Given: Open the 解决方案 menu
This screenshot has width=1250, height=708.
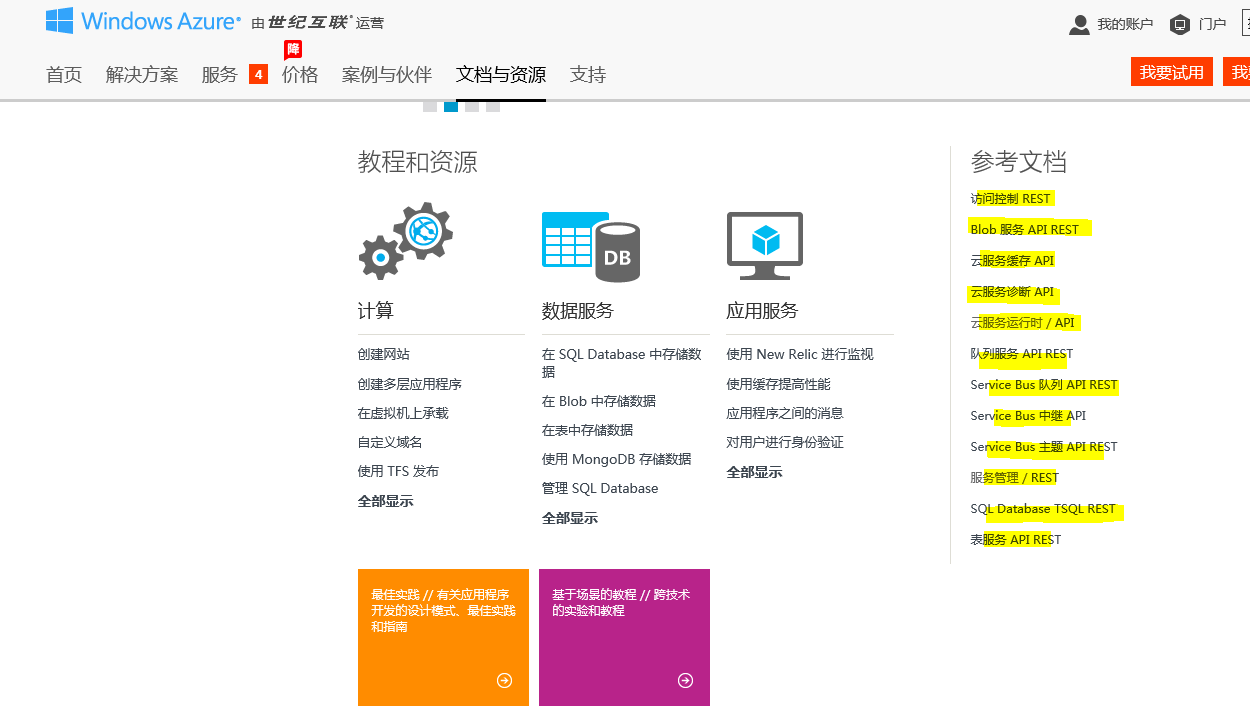Looking at the screenshot, I should [142, 75].
